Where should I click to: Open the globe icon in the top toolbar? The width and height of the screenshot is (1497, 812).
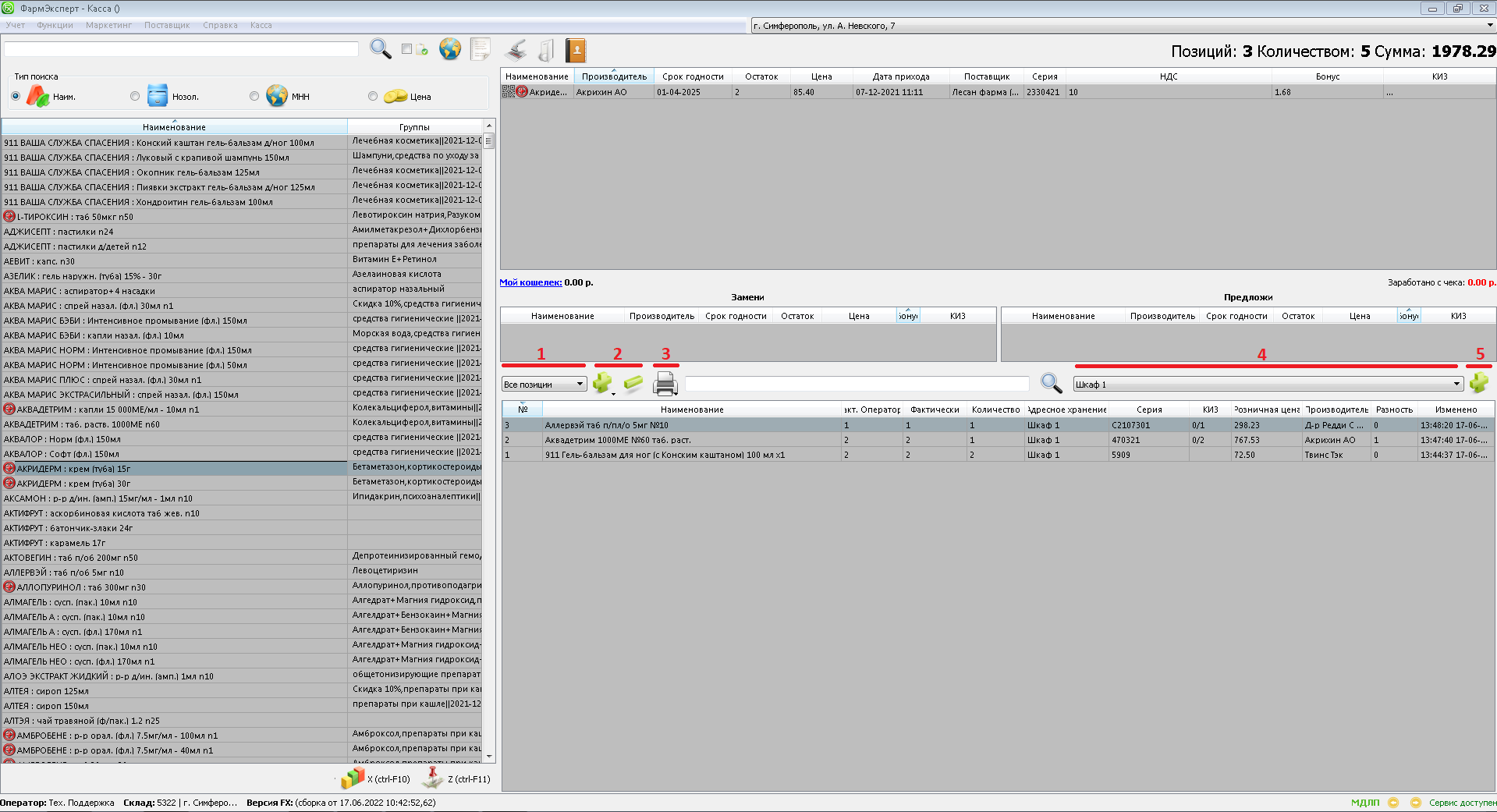click(449, 49)
